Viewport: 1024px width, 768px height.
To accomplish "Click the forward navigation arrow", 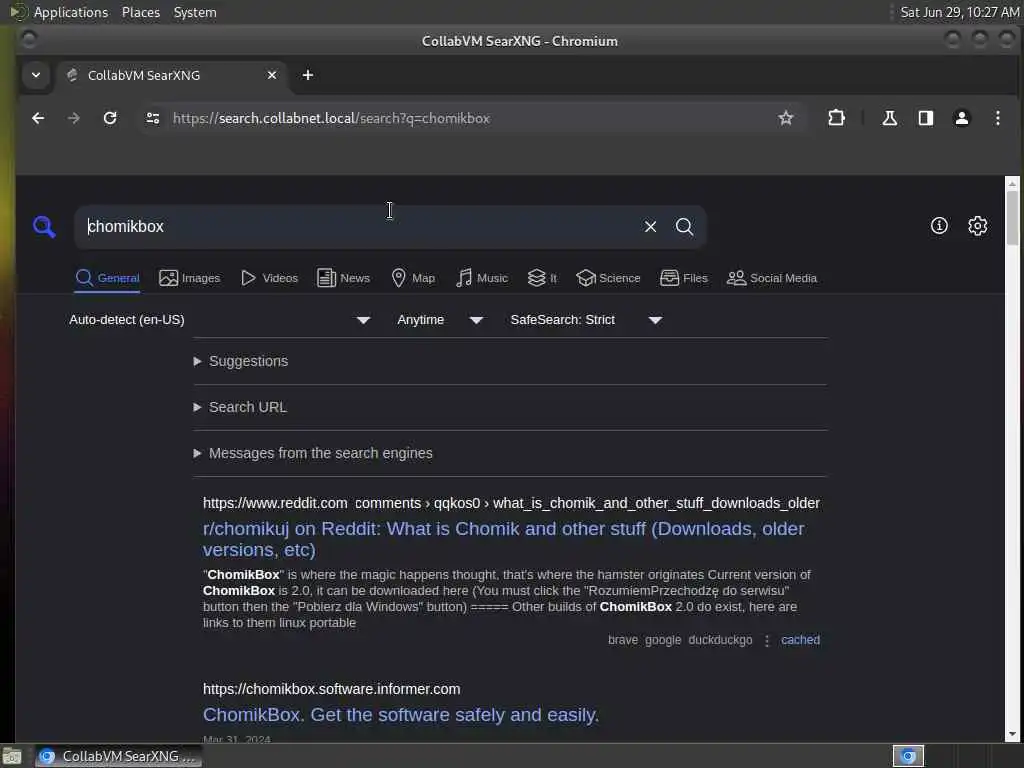I will (x=74, y=118).
